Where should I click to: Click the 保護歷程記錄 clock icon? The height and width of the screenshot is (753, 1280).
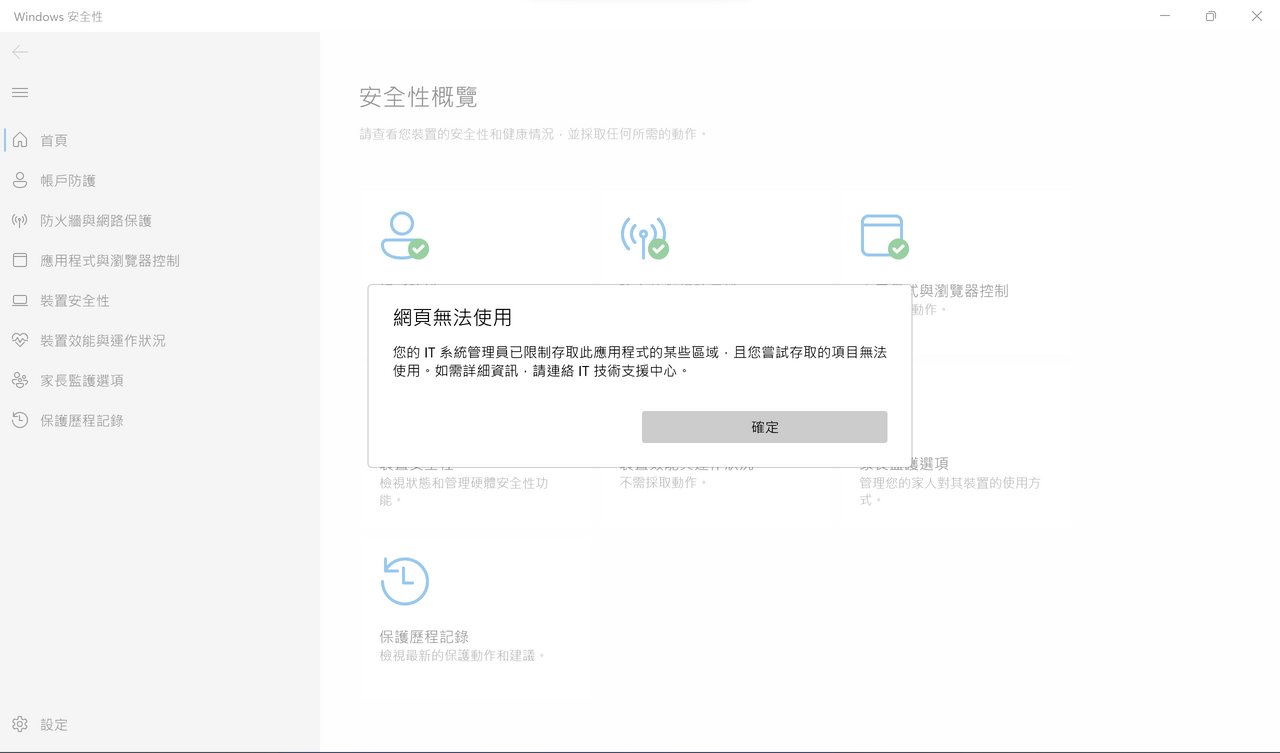coord(18,420)
